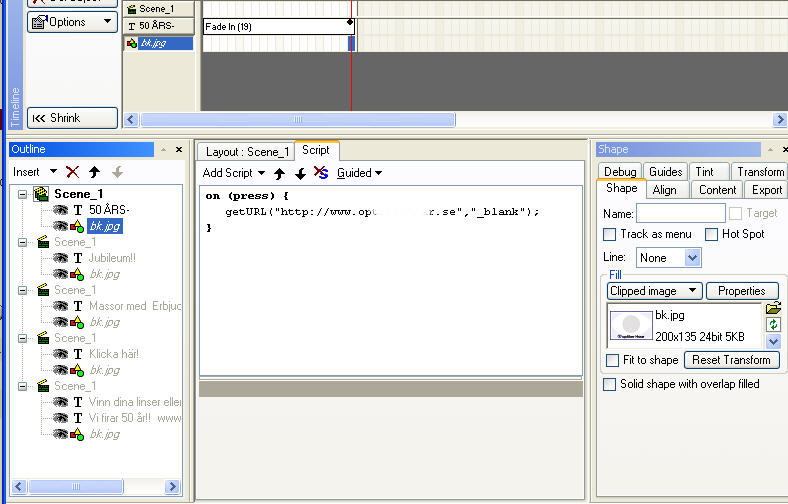The image size is (788, 504).
Task: Select the Script tab
Action: point(316,150)
